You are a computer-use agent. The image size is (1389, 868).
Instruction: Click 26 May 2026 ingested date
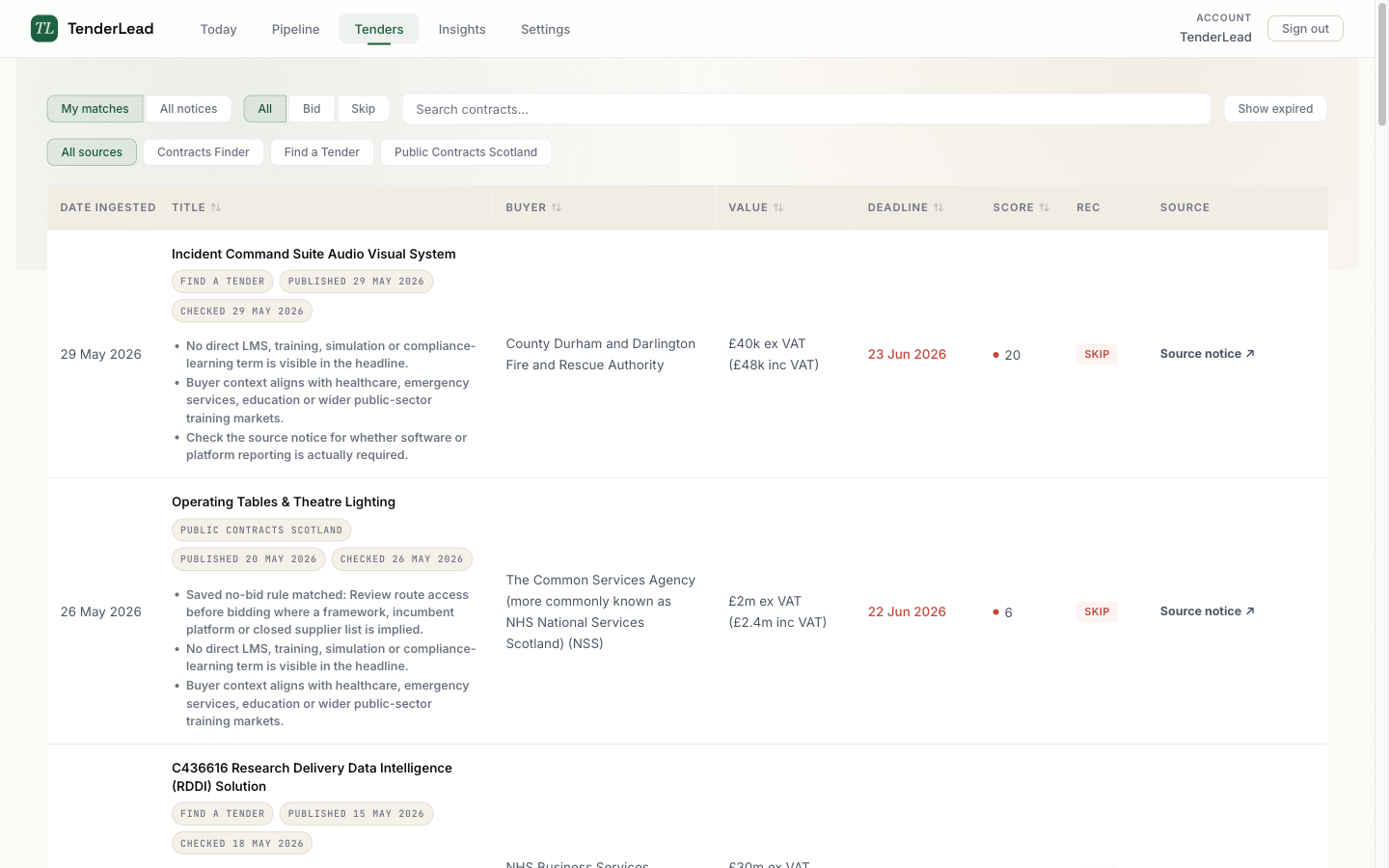[101, 611]
